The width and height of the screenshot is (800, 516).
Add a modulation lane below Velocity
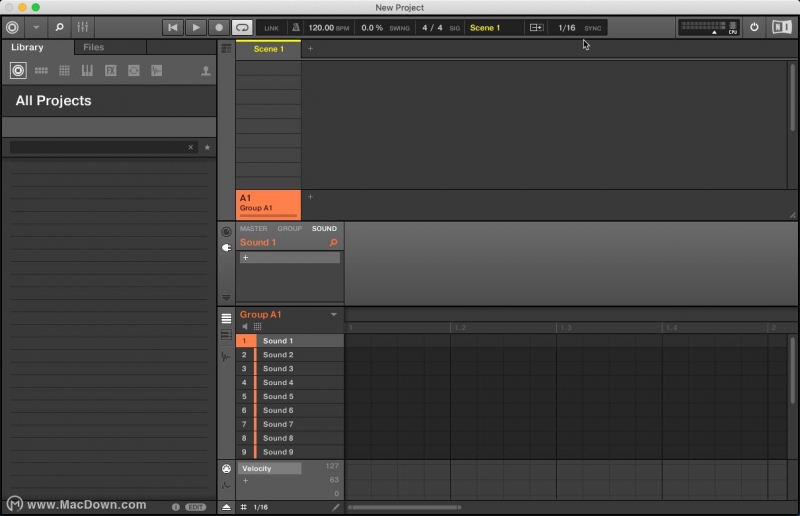[x=245, y=480]
